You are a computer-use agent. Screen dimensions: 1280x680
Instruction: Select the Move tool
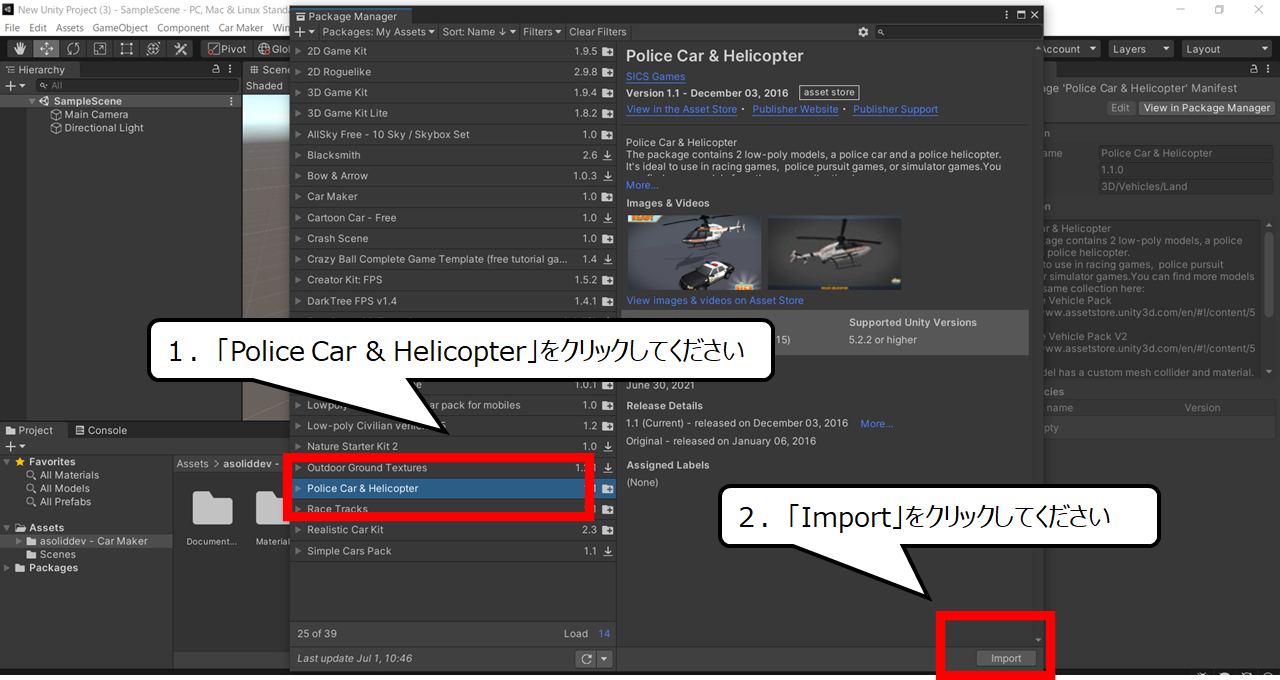coord(46,49)
